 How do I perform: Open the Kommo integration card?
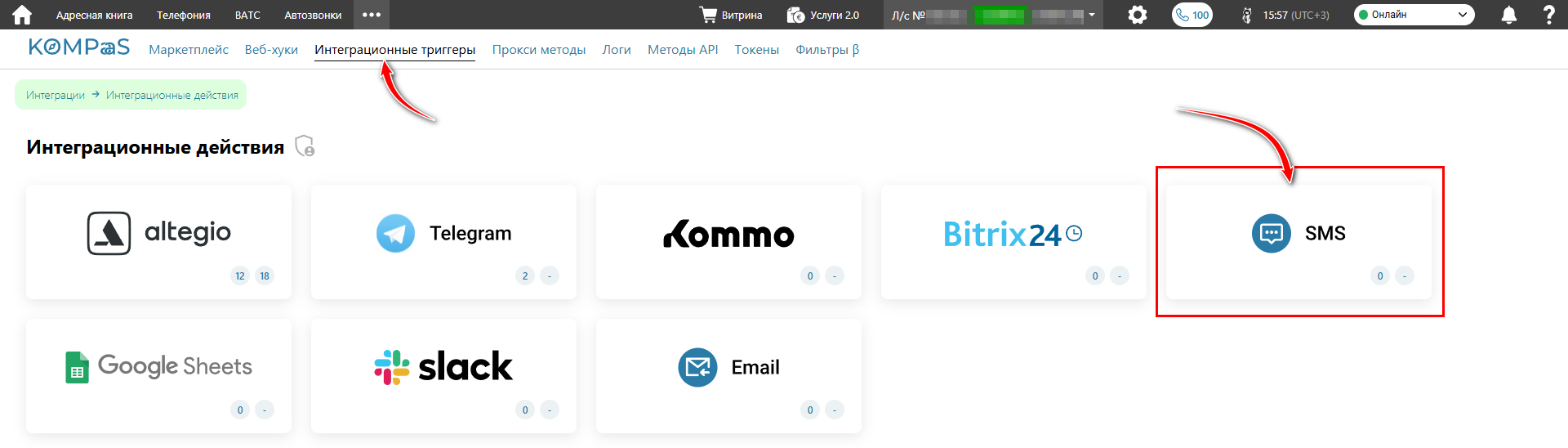click(728, 242)
